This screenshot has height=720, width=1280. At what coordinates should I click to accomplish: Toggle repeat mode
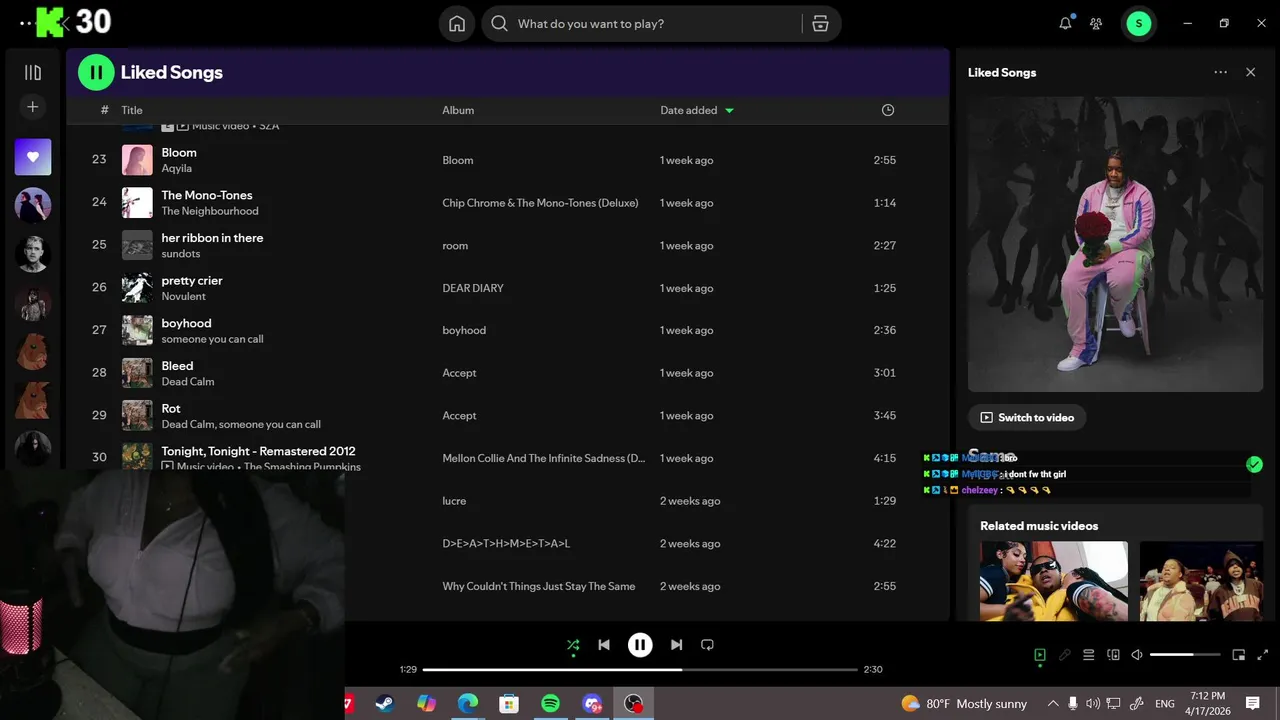(x=707, y=645)
